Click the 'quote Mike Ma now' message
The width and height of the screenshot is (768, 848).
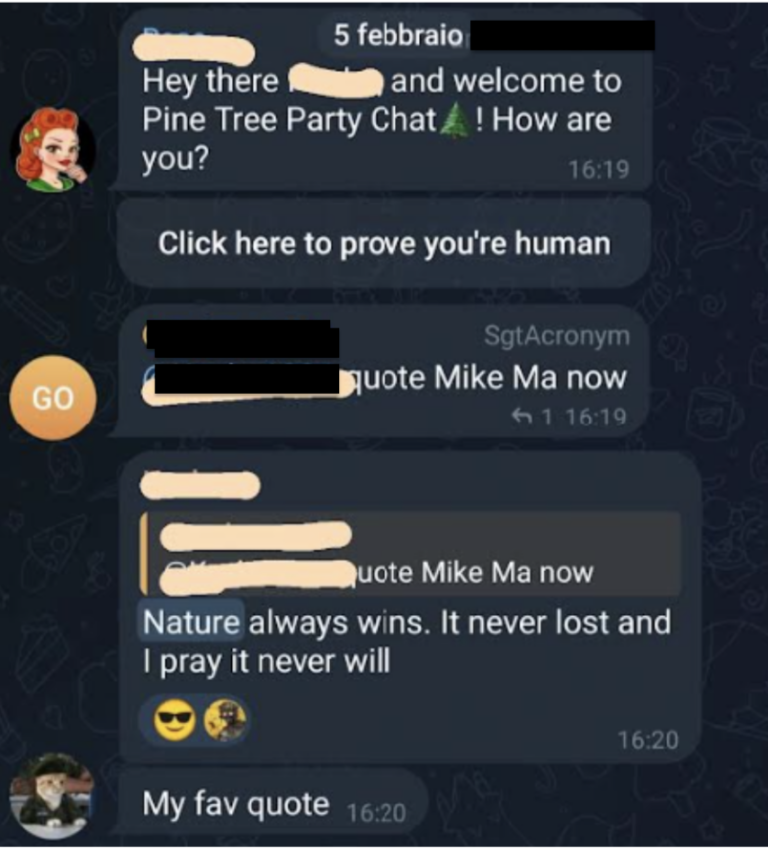point(489,377)
